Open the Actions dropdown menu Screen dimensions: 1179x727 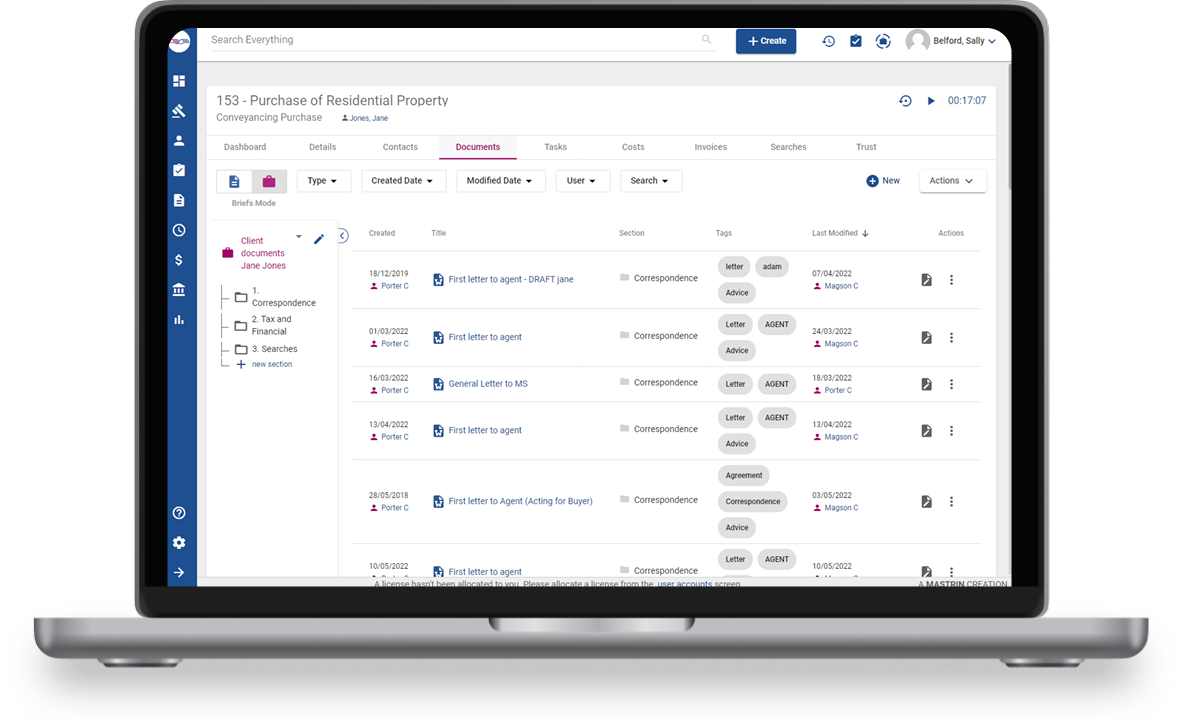point(952,181)
